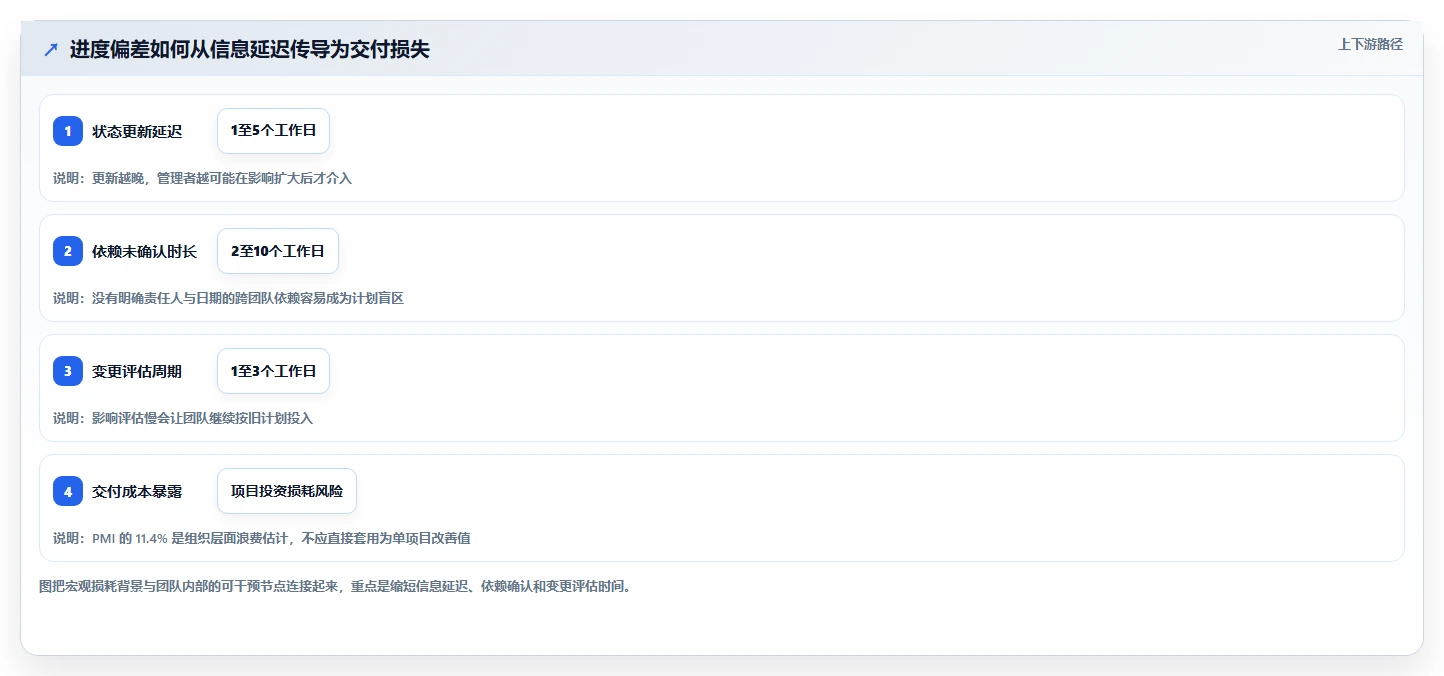Click the note about 跨团队依赖容易成为计划盲区
This screenshot has height=676, width=1444.
(x=228, y=298)
